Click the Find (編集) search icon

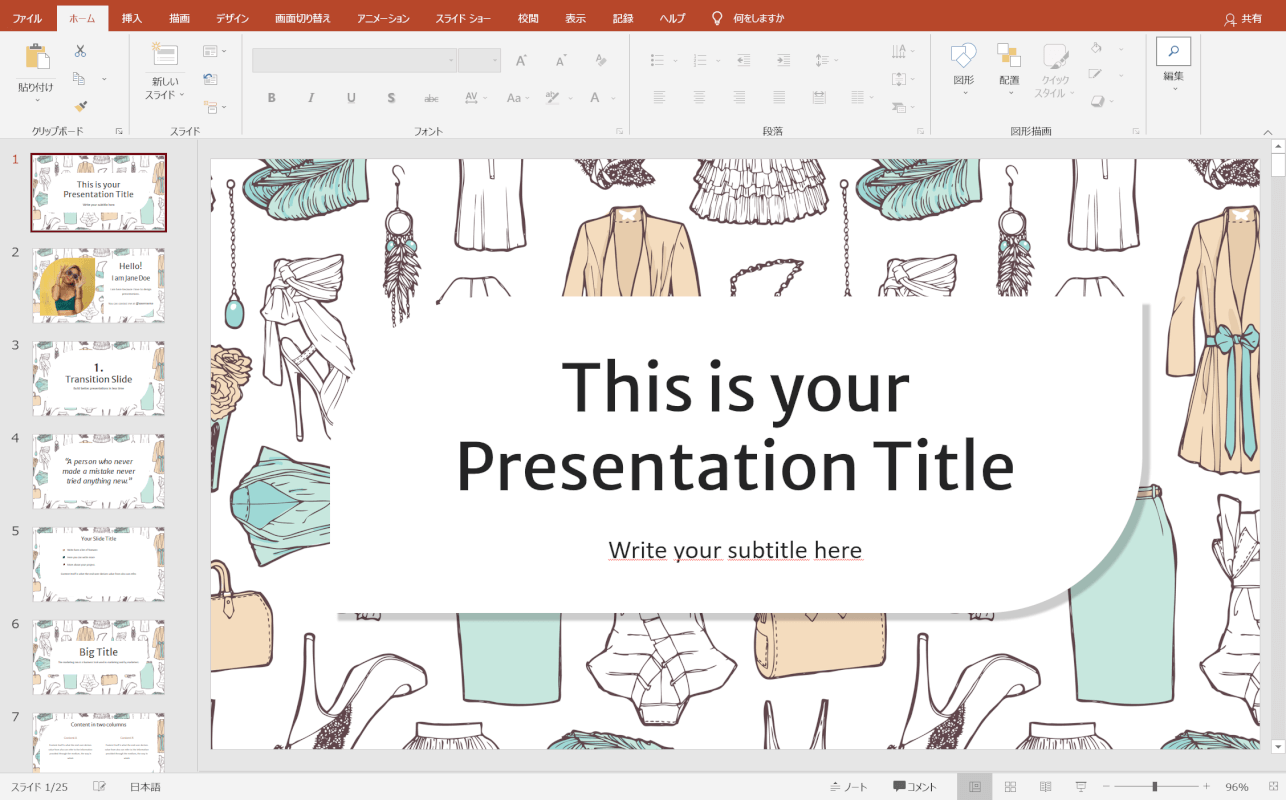click(1172, 51)
